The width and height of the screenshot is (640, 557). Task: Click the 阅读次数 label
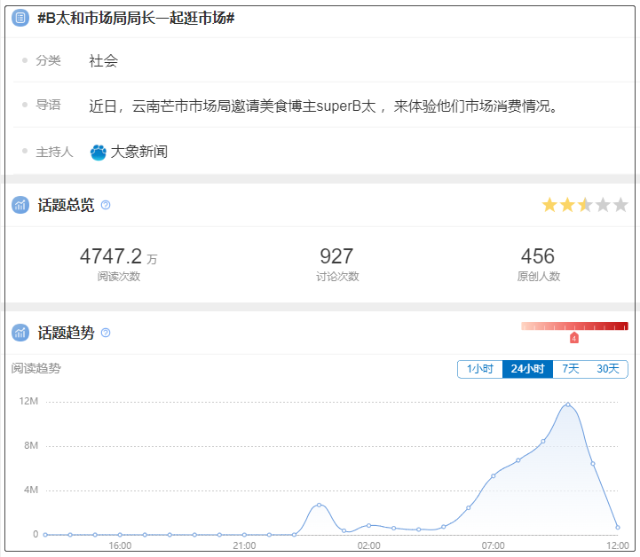pyautogui.click(x=119, y=276)
